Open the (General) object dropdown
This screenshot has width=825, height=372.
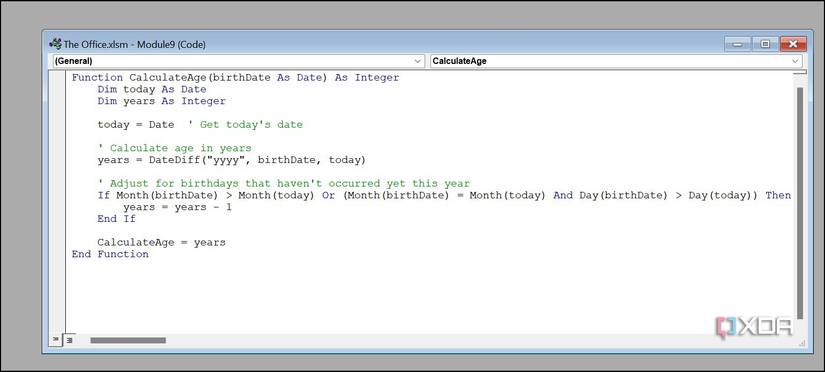pyautogui.click(x=238, y=61)
